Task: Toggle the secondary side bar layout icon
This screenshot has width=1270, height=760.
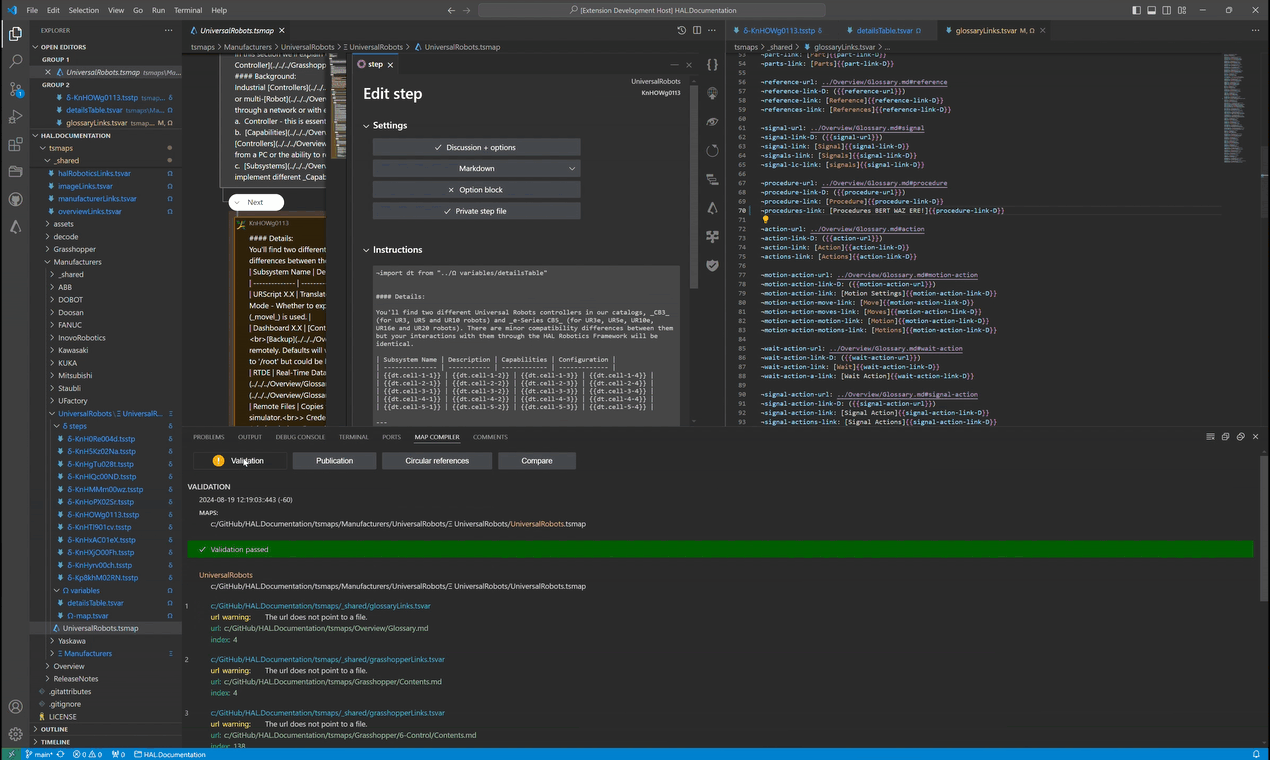Action: pos(1167,10)
